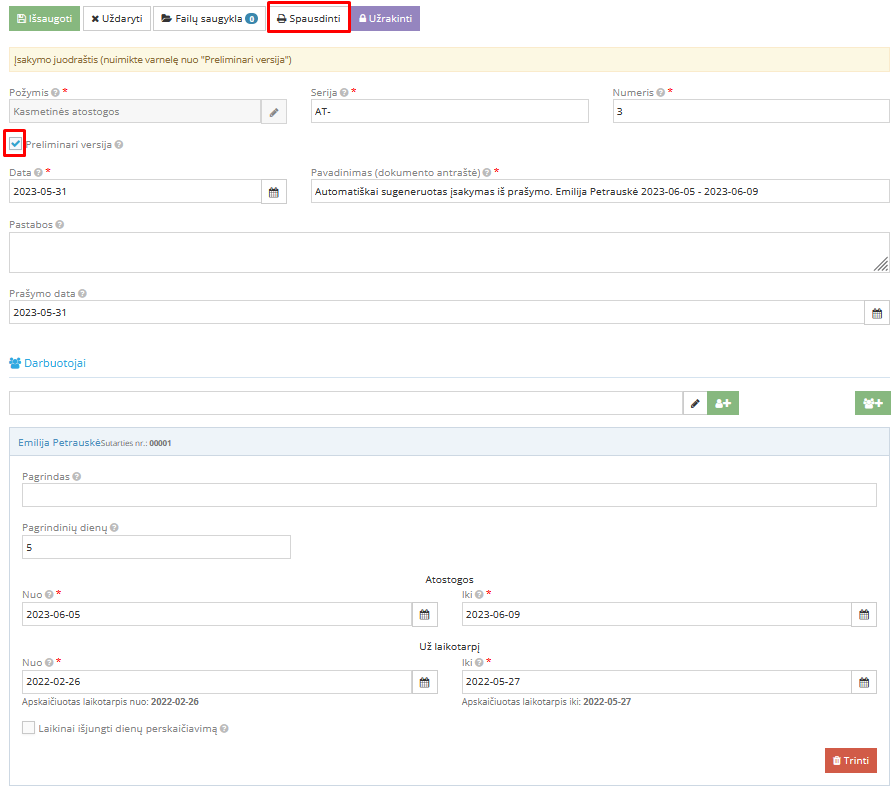
Task: Click add multiple employees group icon button
Action: click(x=872, y=403)
